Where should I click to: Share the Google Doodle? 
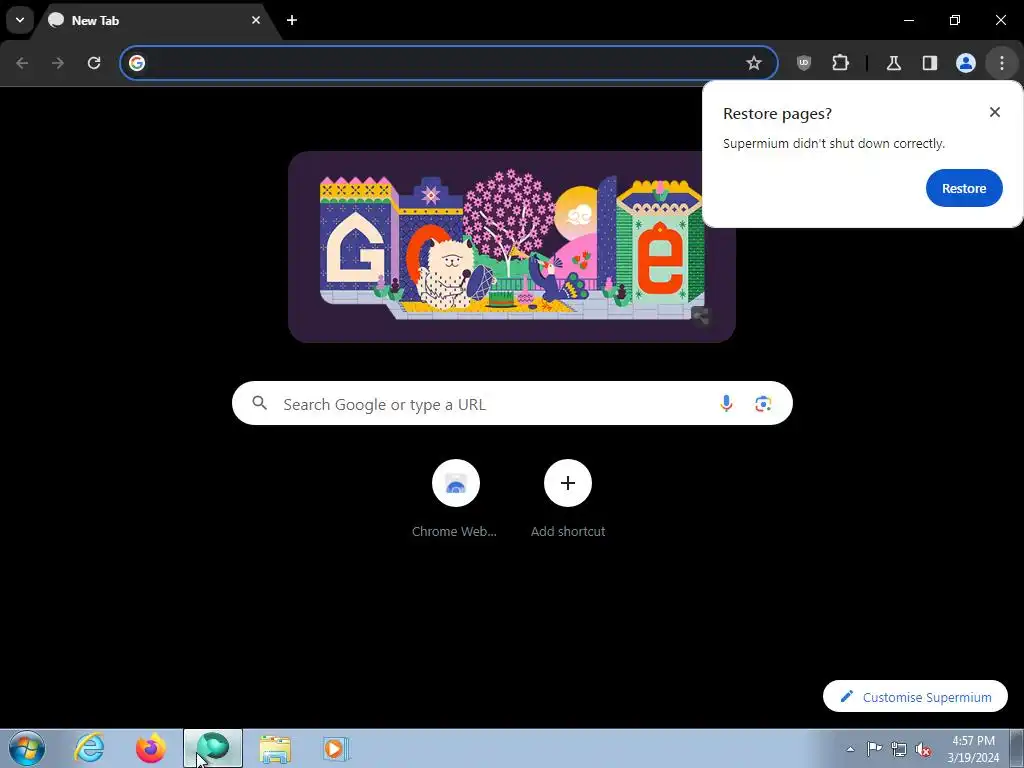tap(701, 317)
